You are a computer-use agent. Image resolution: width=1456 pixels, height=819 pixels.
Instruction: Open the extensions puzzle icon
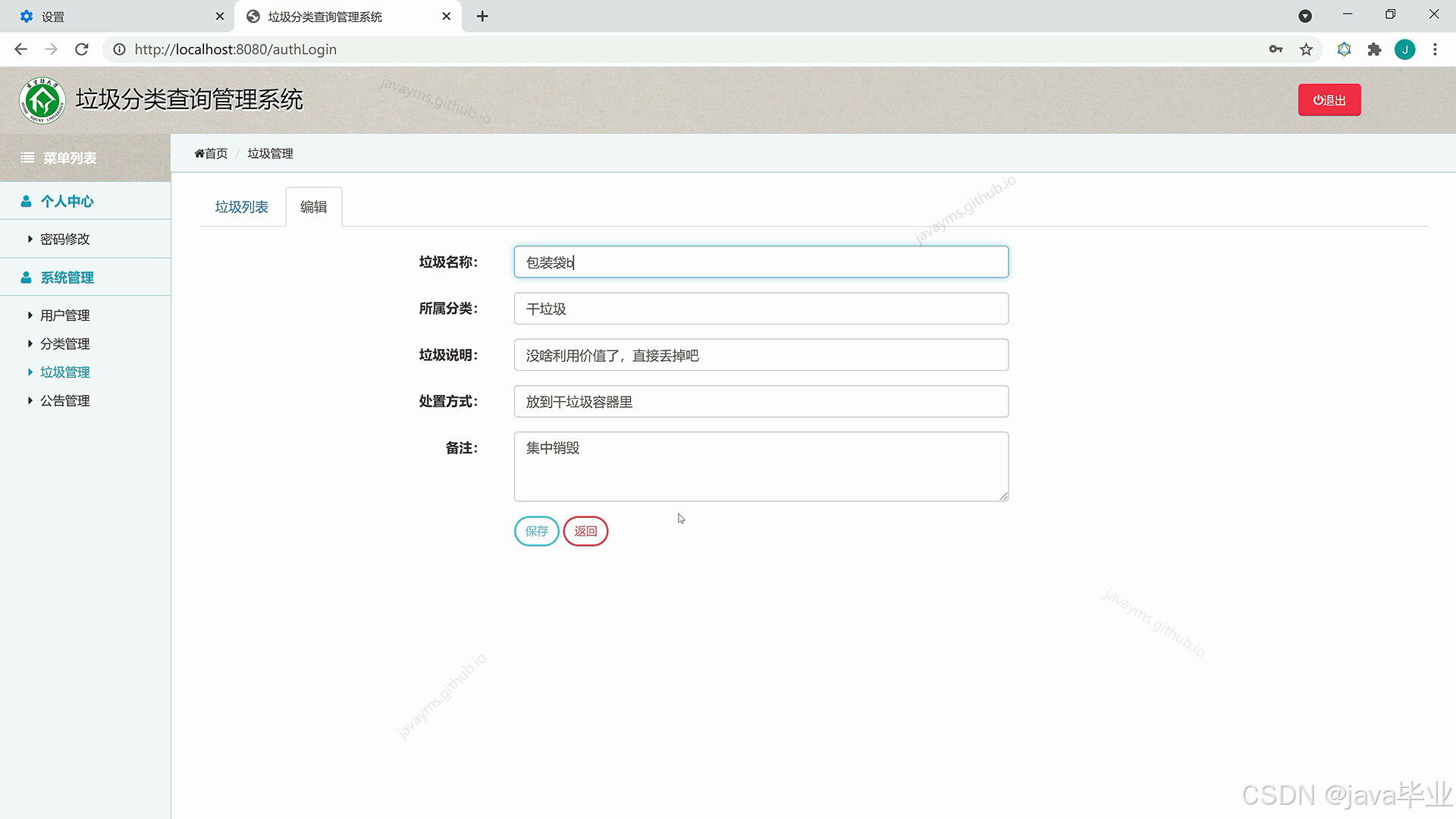point(1374,49)
